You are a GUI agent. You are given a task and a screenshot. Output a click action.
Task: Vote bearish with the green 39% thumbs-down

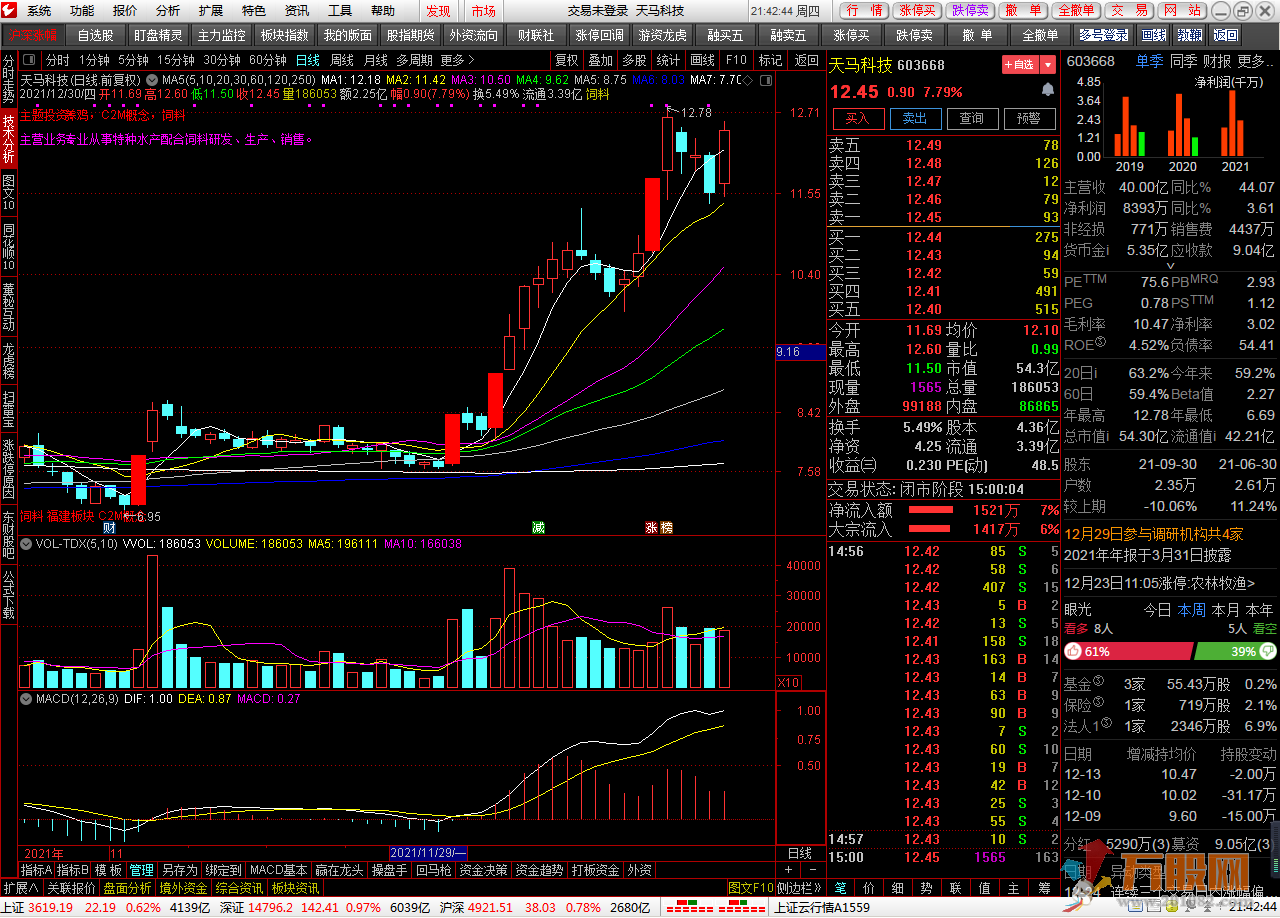coord(1235,651)
